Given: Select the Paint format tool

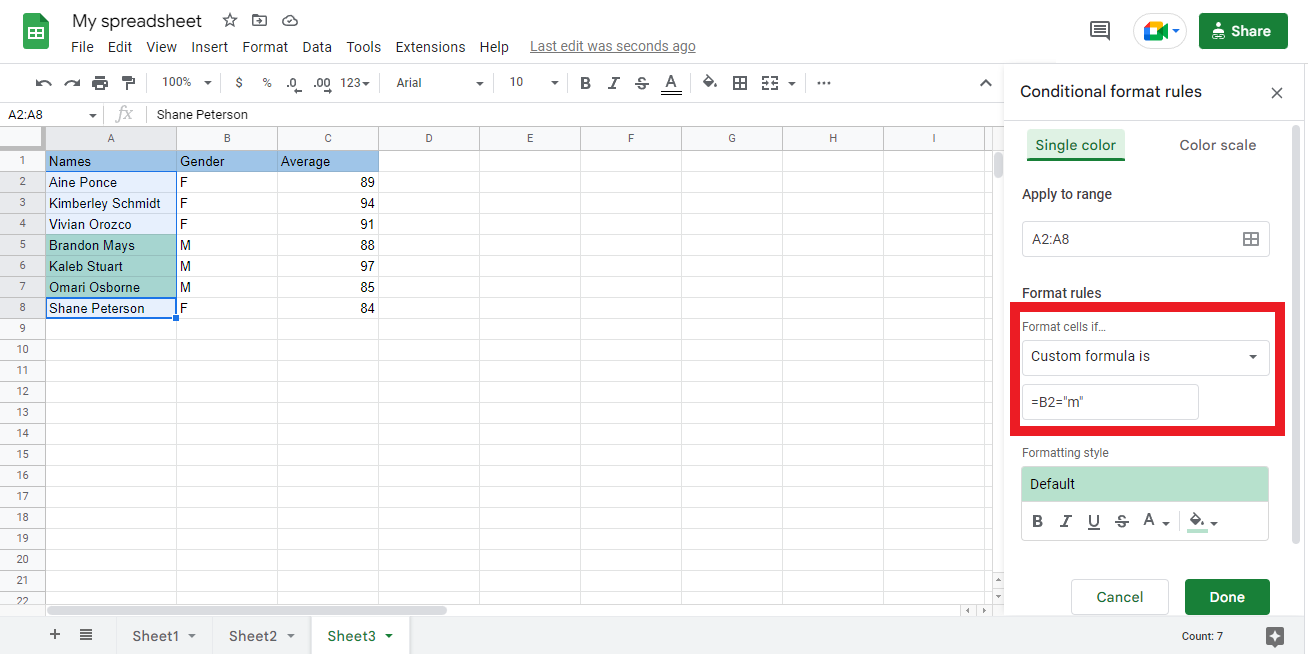Looking at the screenshot, I should (128, 82).
